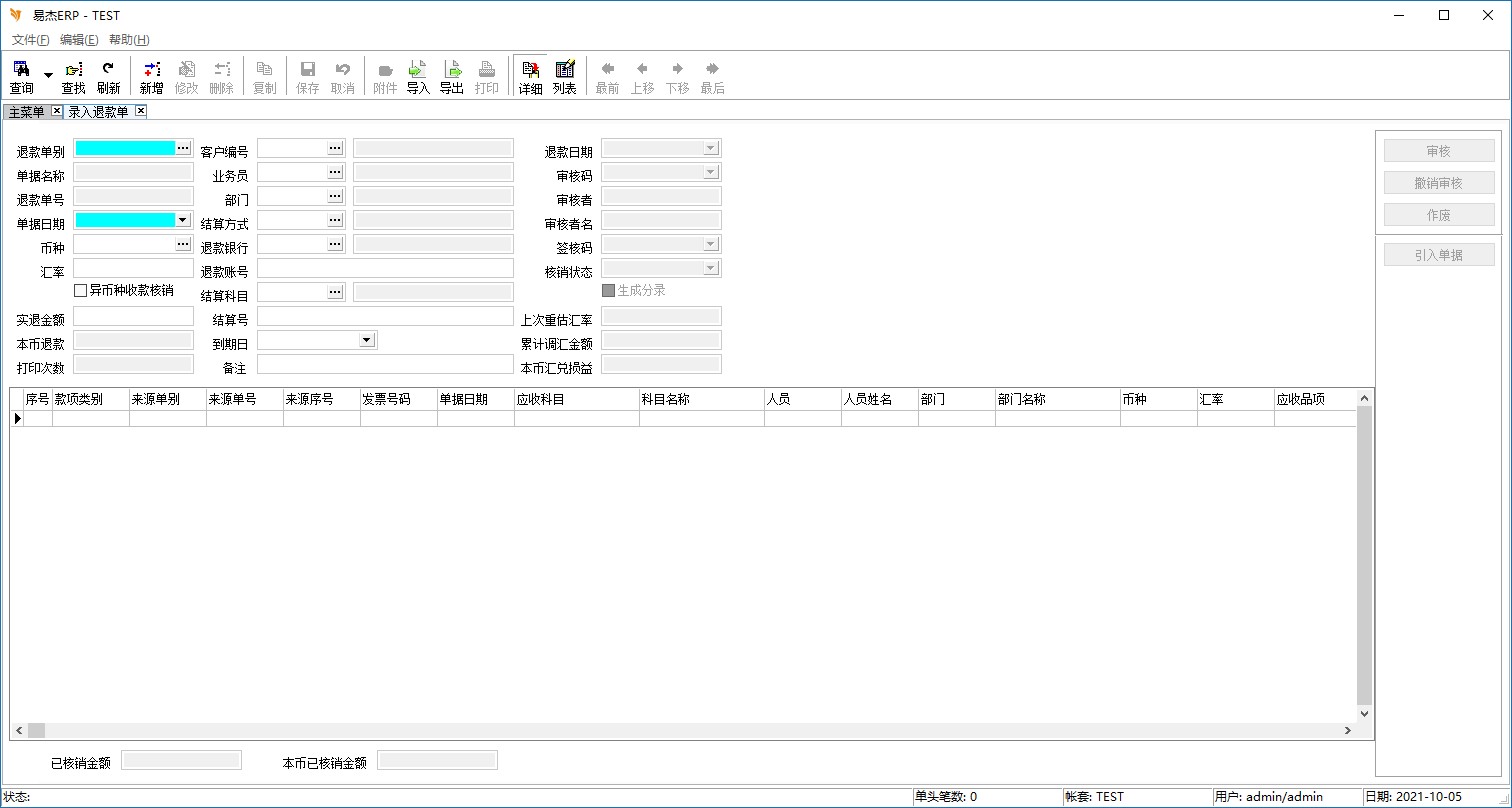Switch to the 主菜单 tab

[26, 112]
